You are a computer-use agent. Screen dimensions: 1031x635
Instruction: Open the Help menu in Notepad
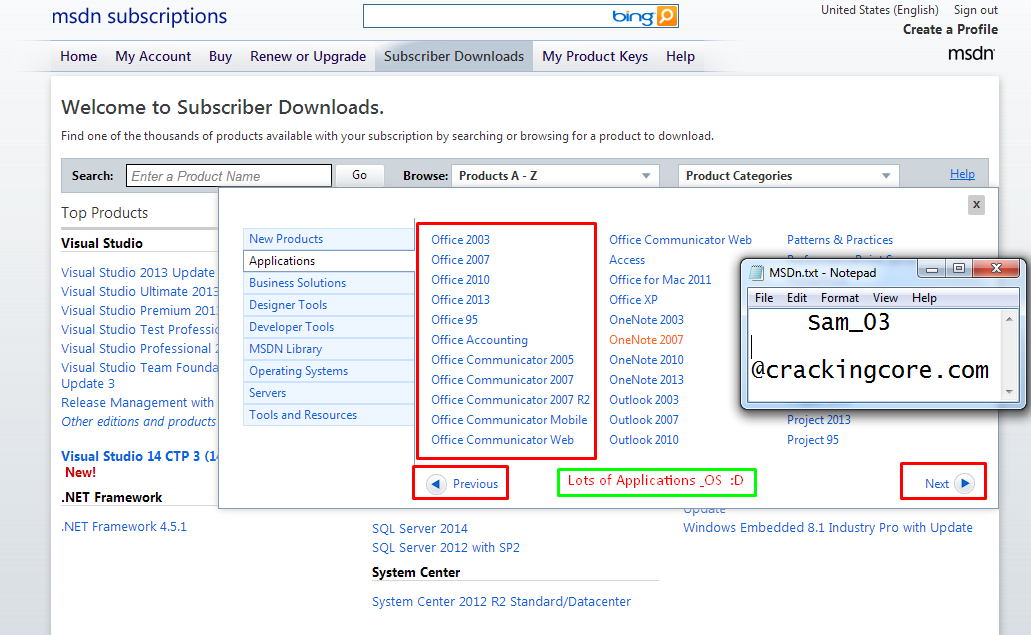tap(924, 298)
